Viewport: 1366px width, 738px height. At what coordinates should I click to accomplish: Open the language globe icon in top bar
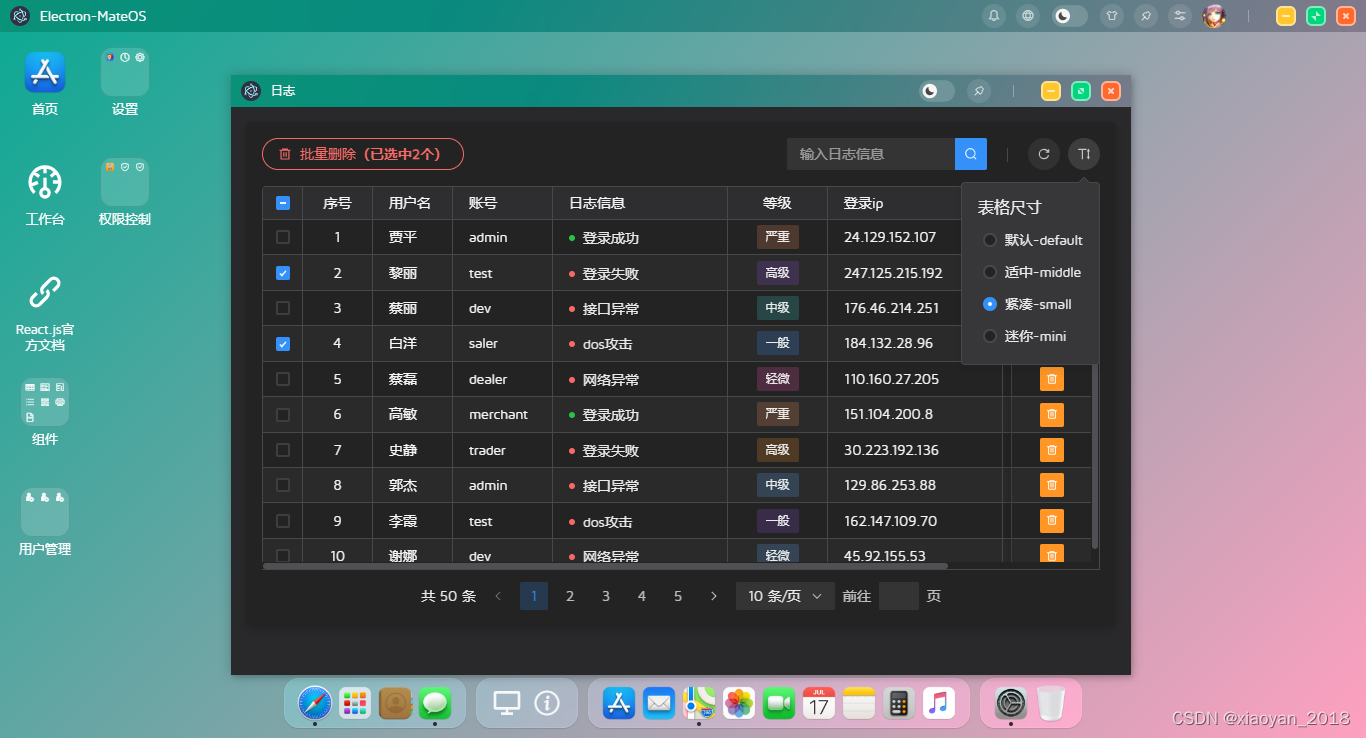pyautogui.click(x=1027, y=16)
